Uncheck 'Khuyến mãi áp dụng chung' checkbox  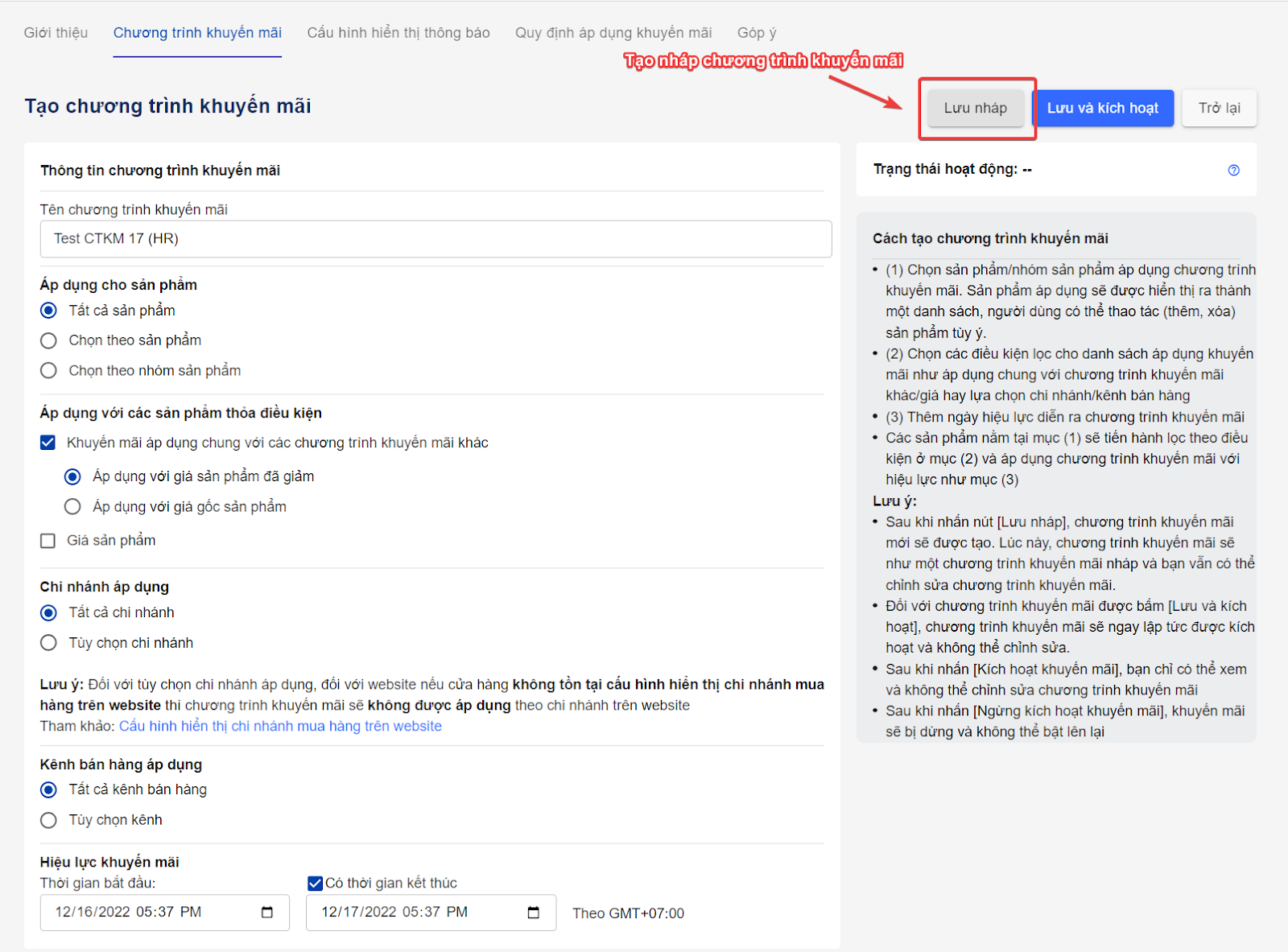pos(48,443)
